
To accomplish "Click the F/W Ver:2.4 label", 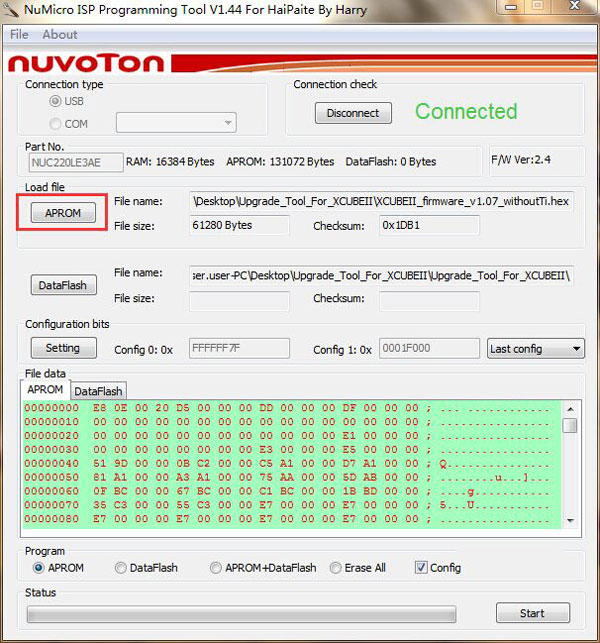I will [x=521, y=160].
